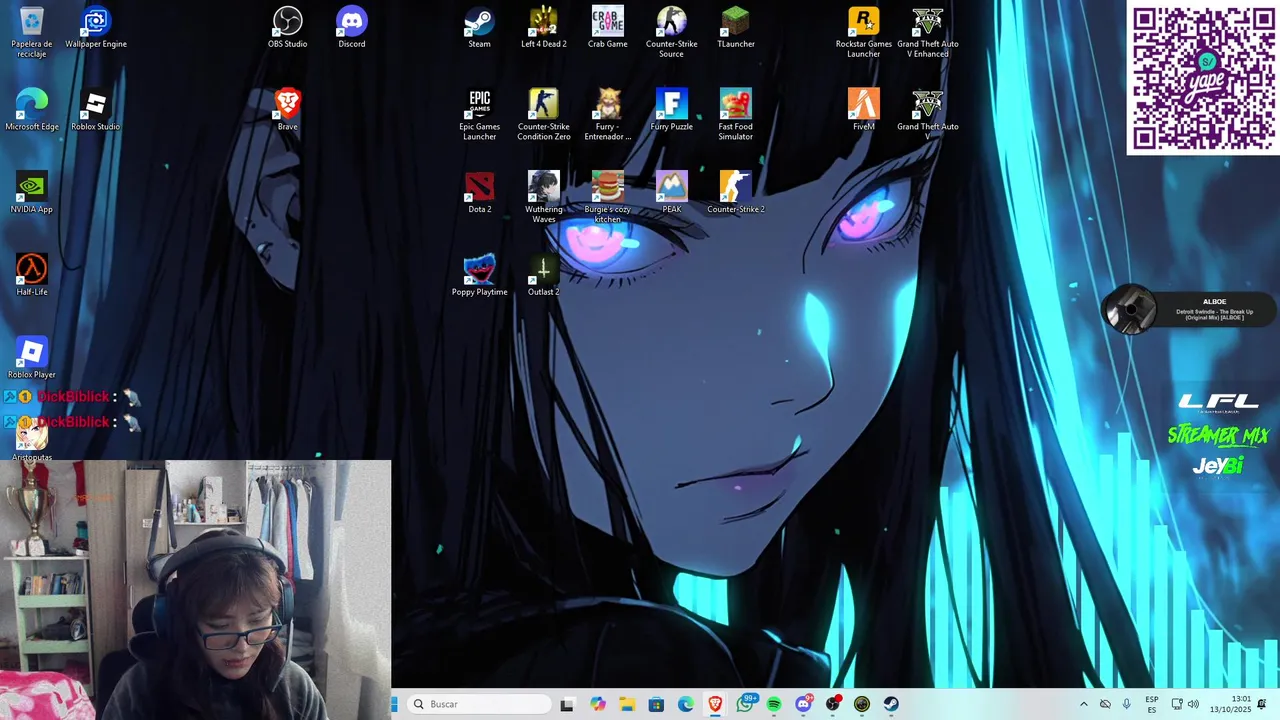This screenshot has width=1280, height=720.
Task: Select the Left 4 Dead 2 shortcut
Action: click(x=544, y=27)
